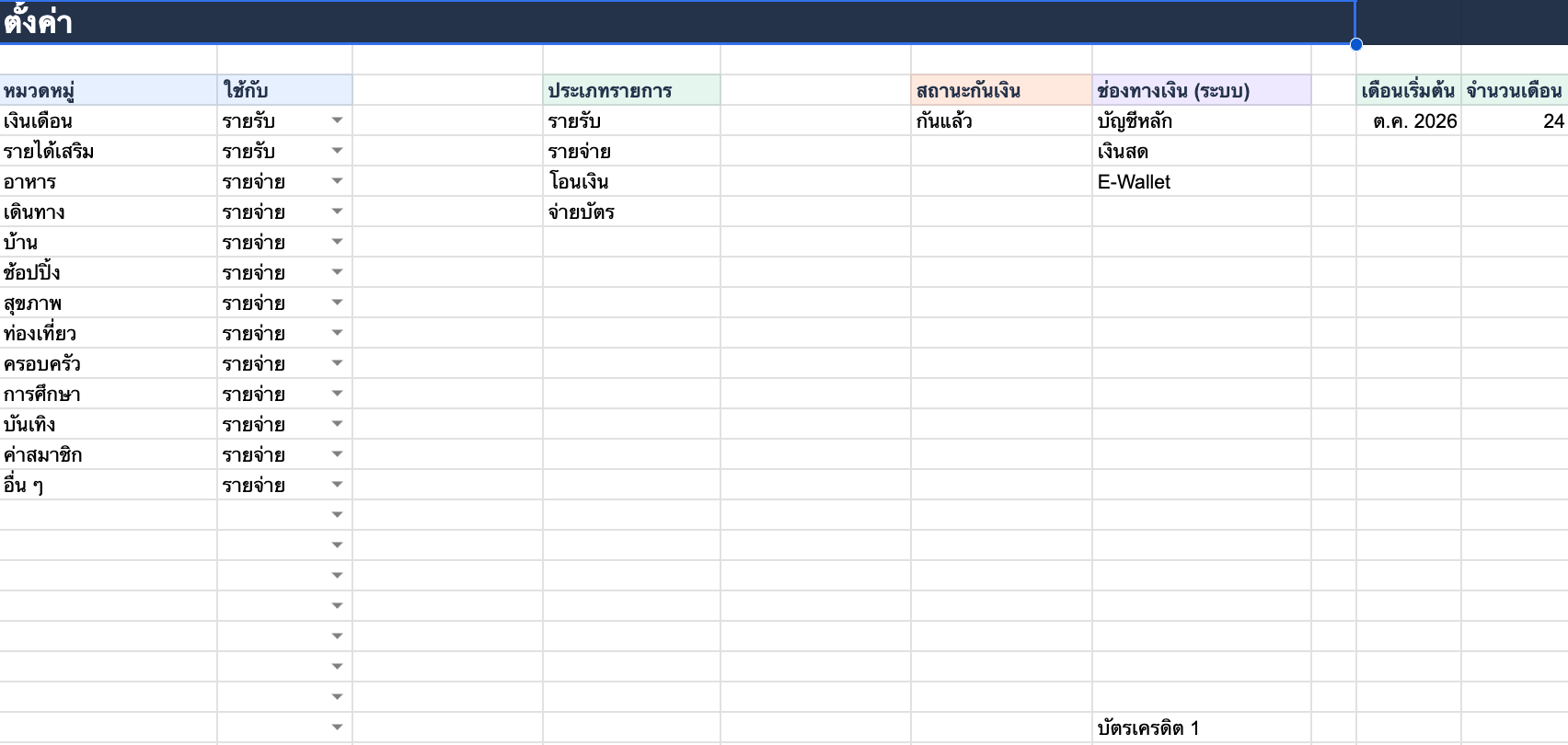The height and width of the screenshot is (745, 1568).
Task: Select the บัญชีหลัก cell
Action: click(1202, 120)
